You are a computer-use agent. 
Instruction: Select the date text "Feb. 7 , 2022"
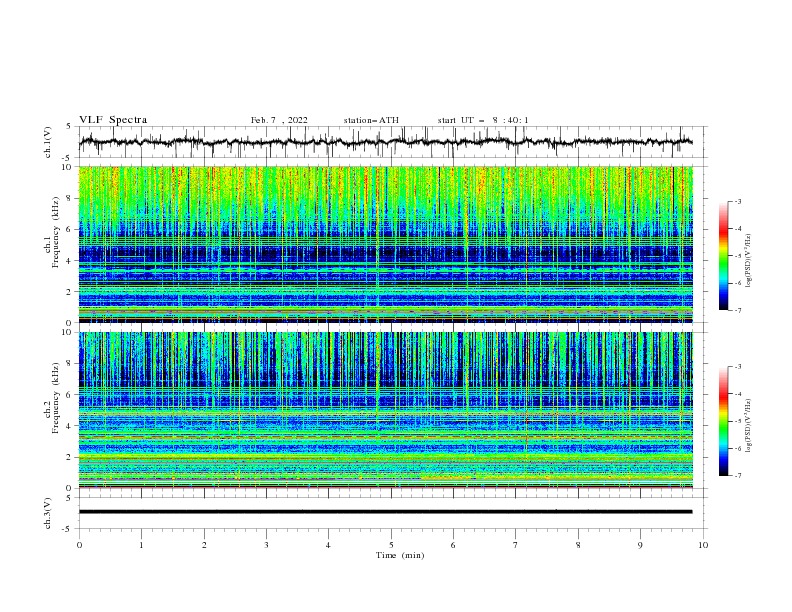(x=279, y=120)
